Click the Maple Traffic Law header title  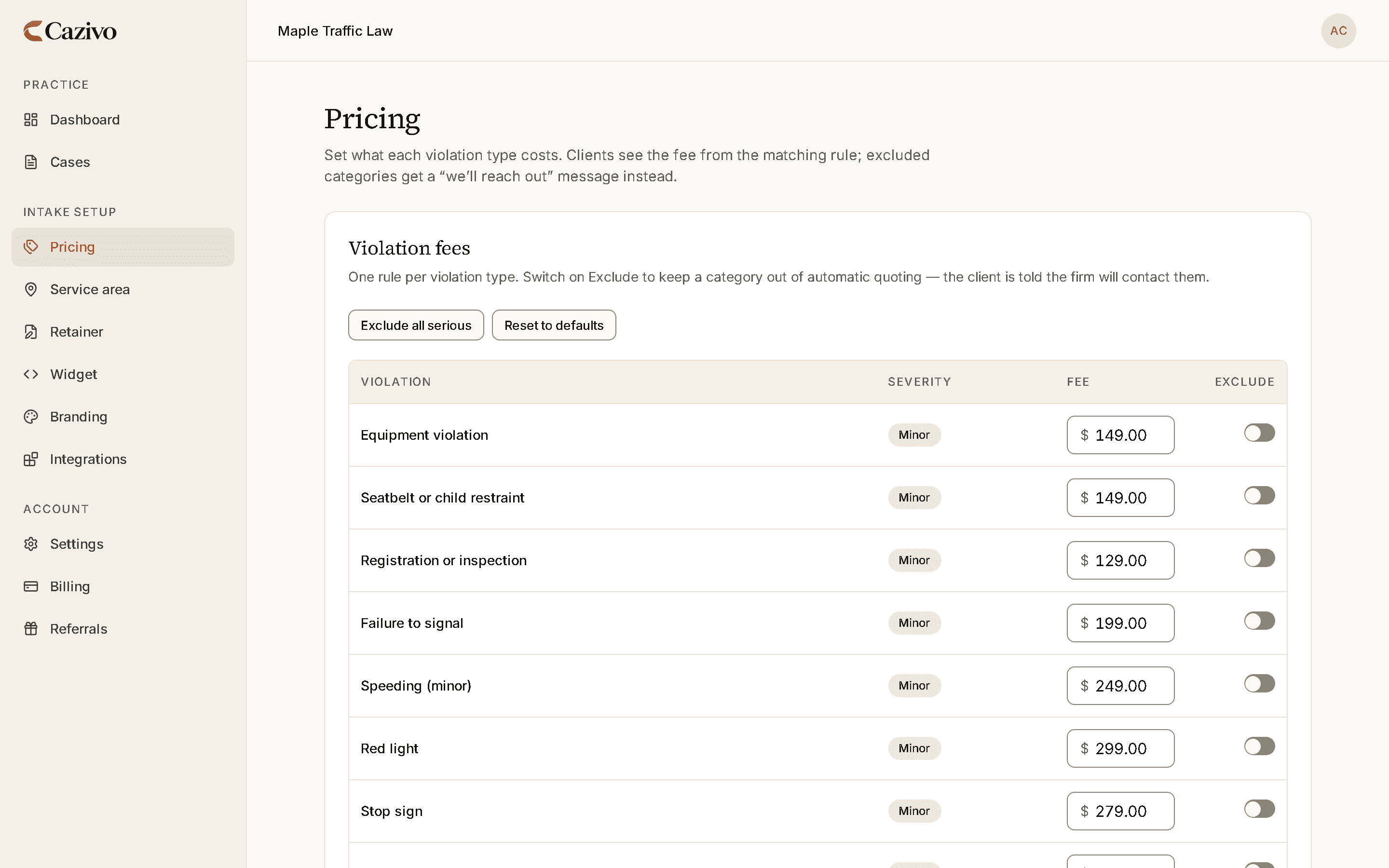coord(335,31)
